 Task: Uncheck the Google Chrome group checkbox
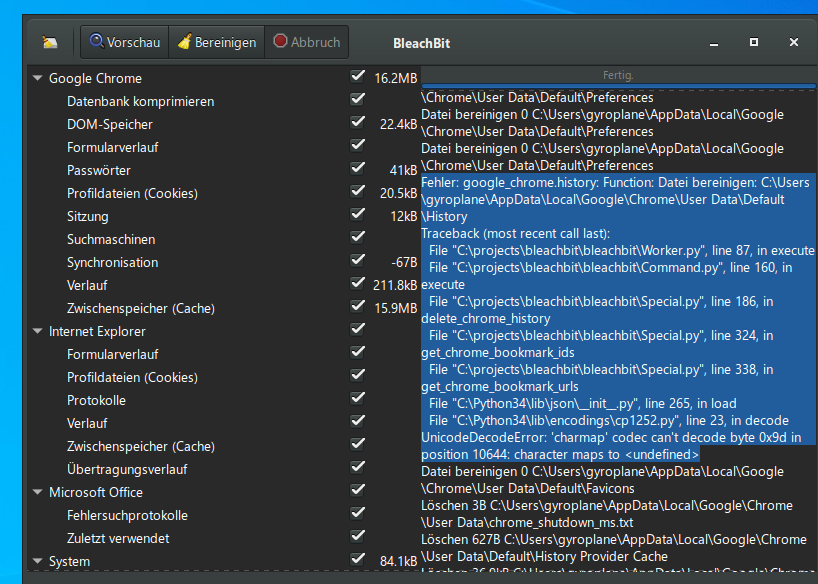click(x=357, y=77)
